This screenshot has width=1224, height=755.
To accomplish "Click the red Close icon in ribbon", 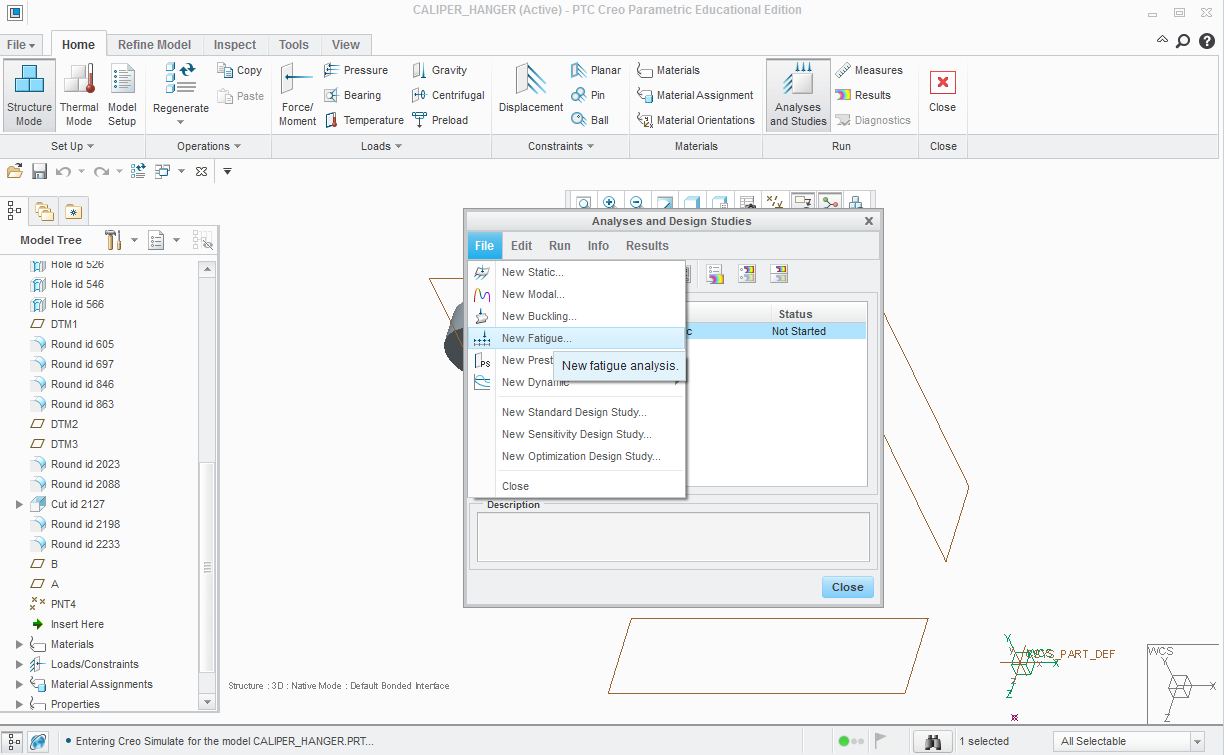I will (942, 82).
